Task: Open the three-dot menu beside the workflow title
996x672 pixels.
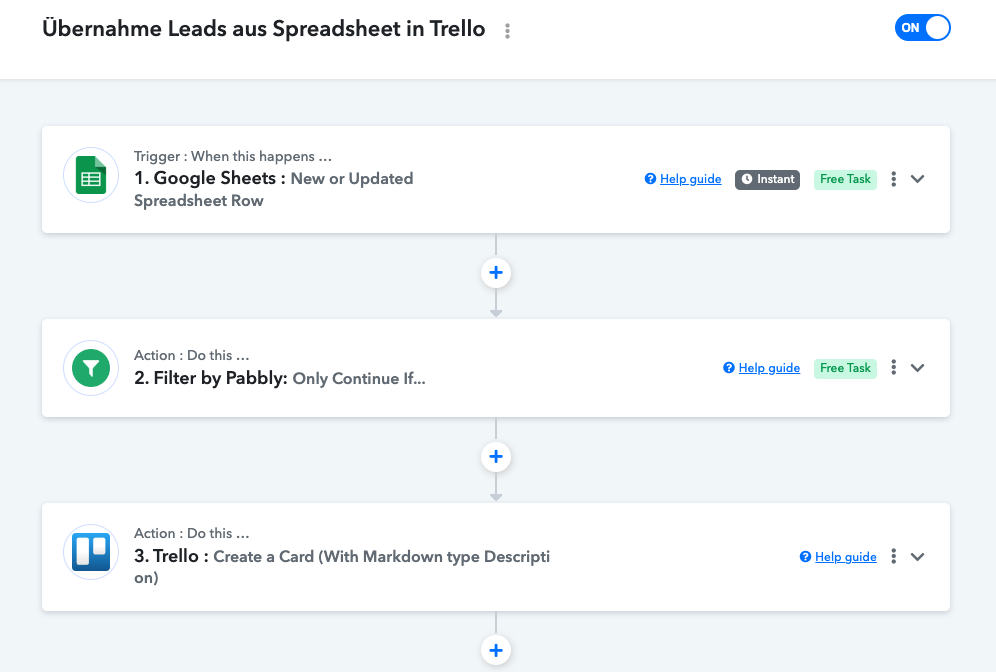Action: pyautogui.click(x=507, y=31)
